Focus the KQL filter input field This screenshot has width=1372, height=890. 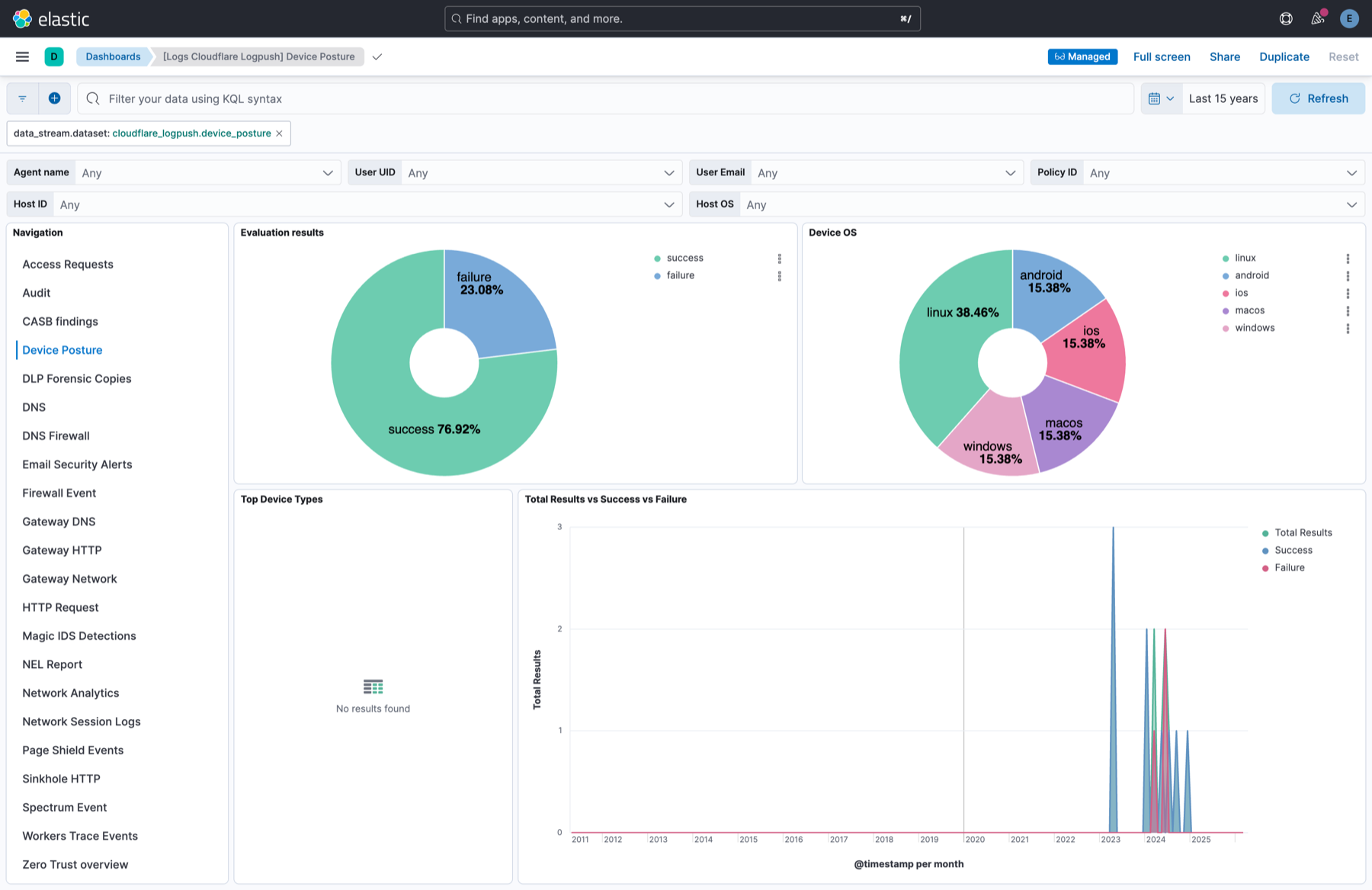click(606, 98)
